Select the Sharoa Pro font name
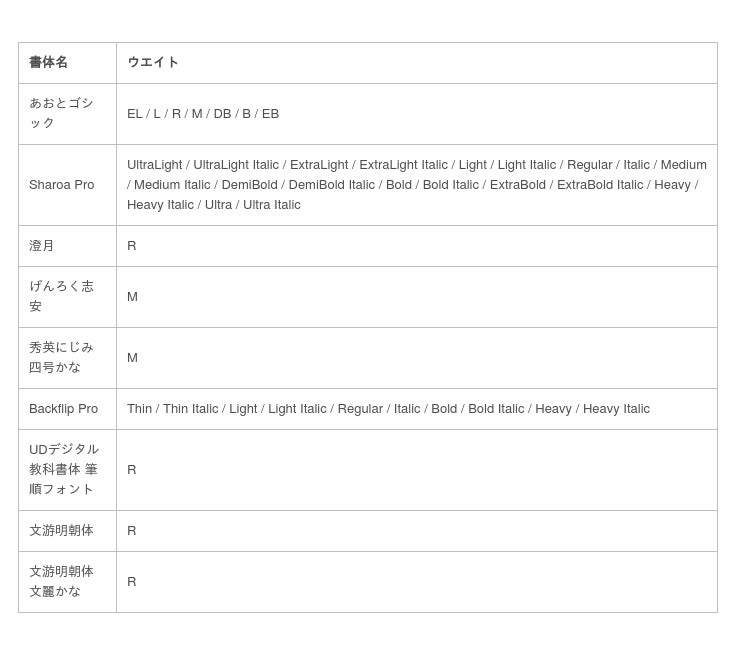 62,185
